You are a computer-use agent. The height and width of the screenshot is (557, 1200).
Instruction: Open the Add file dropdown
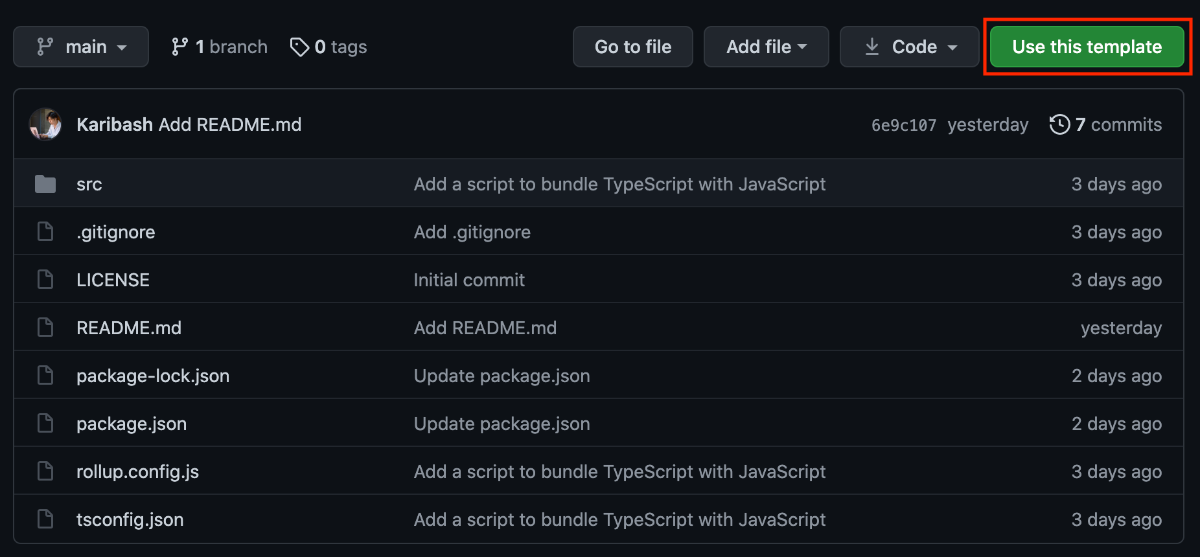point(766,47)
